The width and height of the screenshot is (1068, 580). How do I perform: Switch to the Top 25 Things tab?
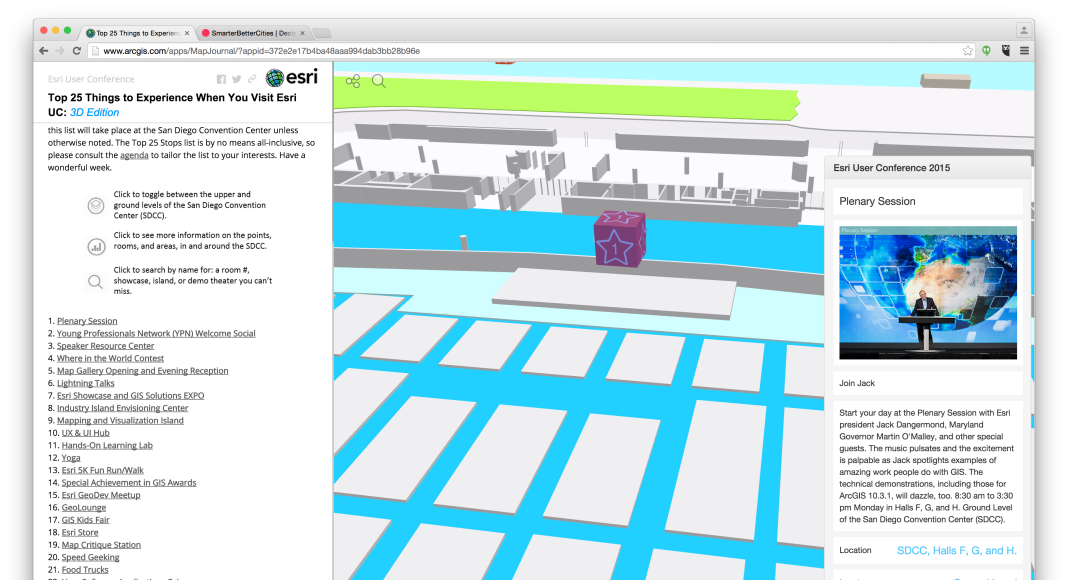tap(136, 33)
